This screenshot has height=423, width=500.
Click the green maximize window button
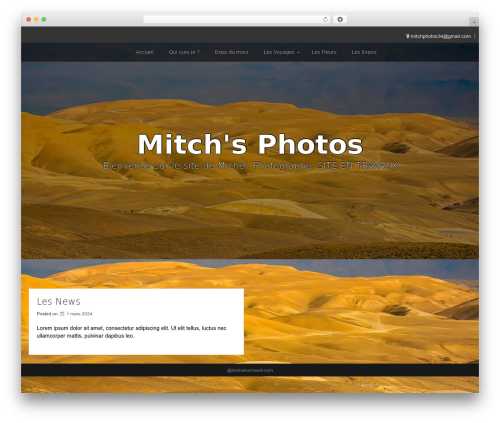44,19
